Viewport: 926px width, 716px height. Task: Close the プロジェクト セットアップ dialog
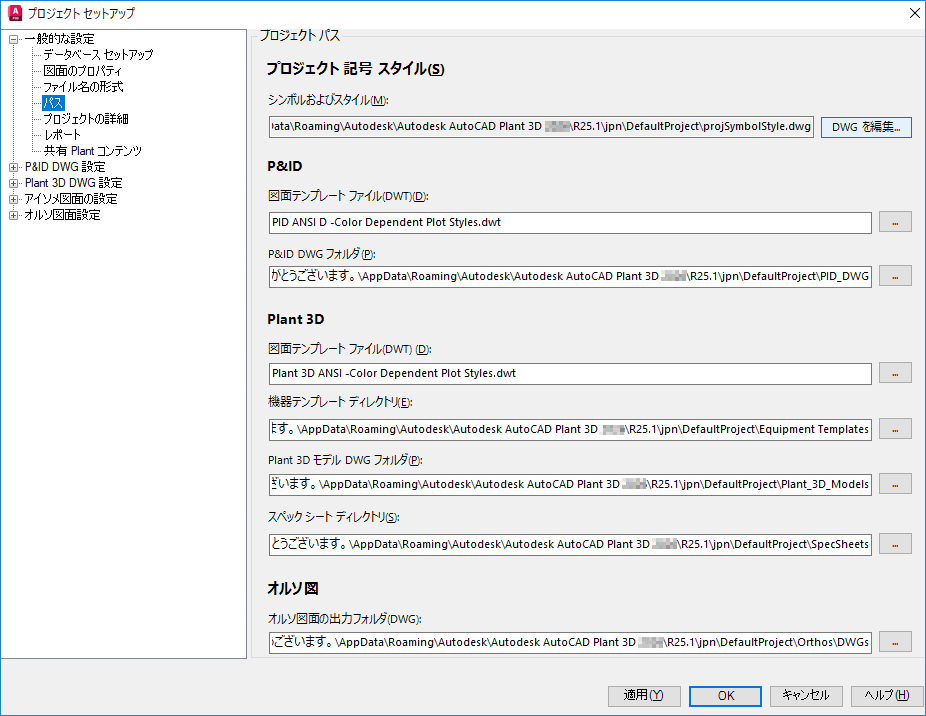tap(914, 13)
